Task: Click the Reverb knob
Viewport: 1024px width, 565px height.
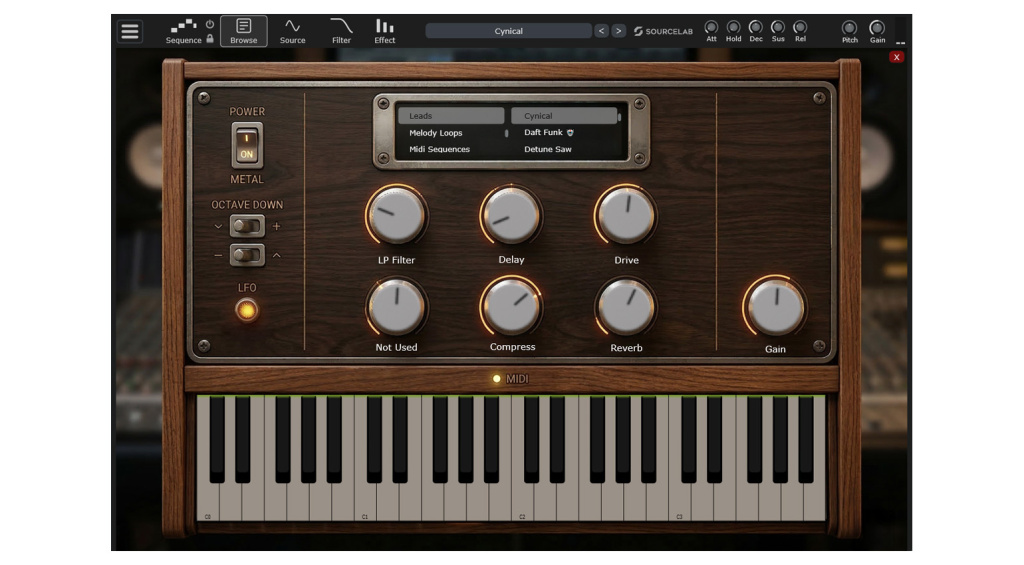Action: coord(626,306)
